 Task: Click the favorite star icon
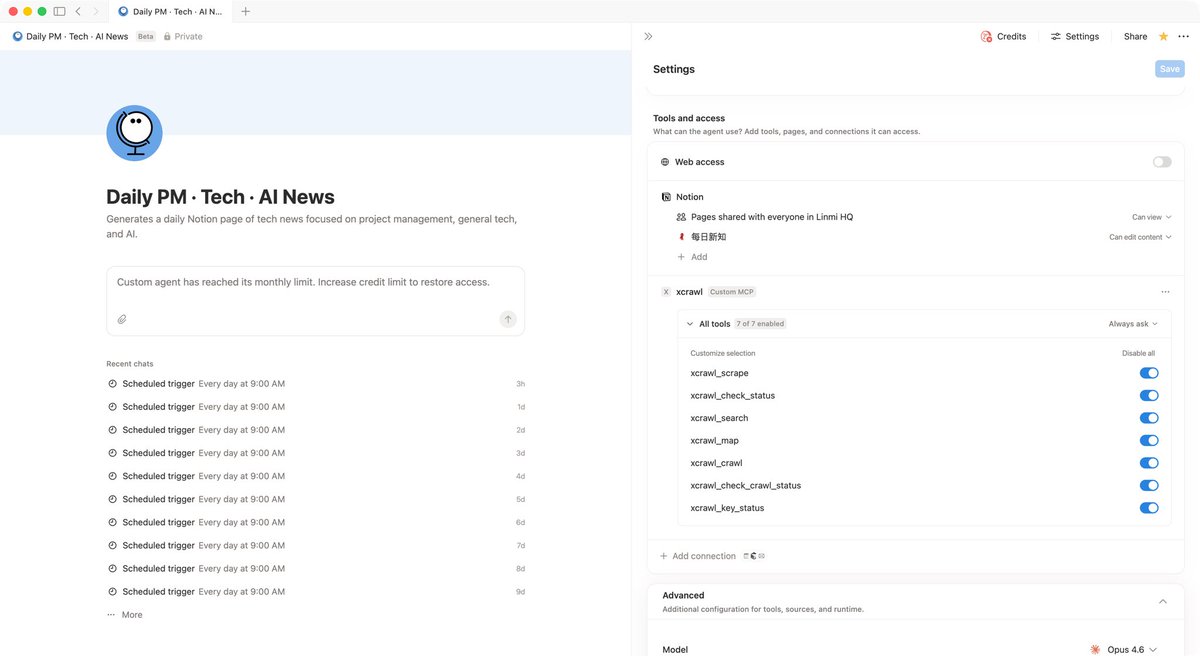[1163, 36]
